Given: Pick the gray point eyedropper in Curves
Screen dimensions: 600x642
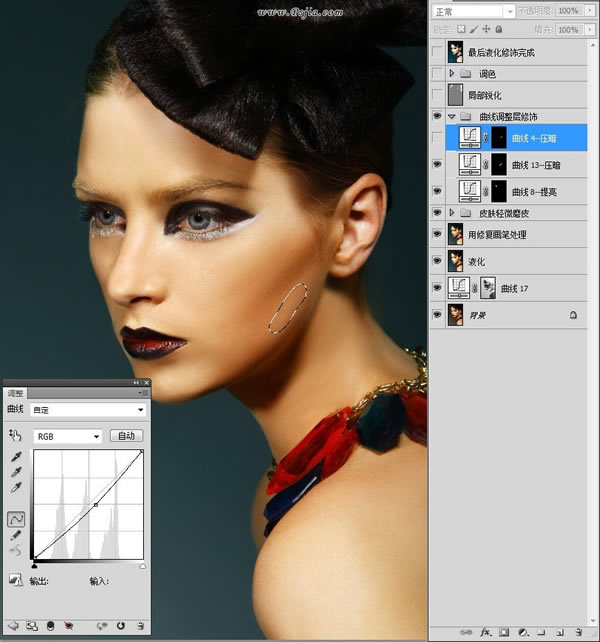Looking at the screenshot, I should point(16,472).
